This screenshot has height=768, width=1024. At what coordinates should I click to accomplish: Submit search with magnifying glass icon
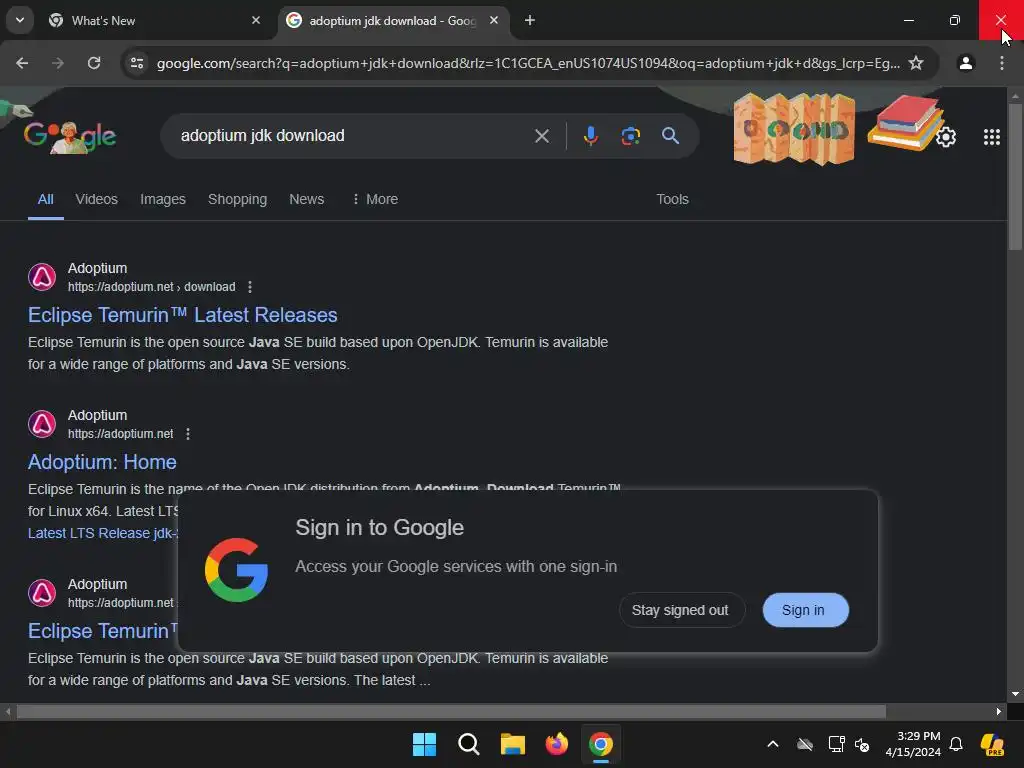pos(670,136)
